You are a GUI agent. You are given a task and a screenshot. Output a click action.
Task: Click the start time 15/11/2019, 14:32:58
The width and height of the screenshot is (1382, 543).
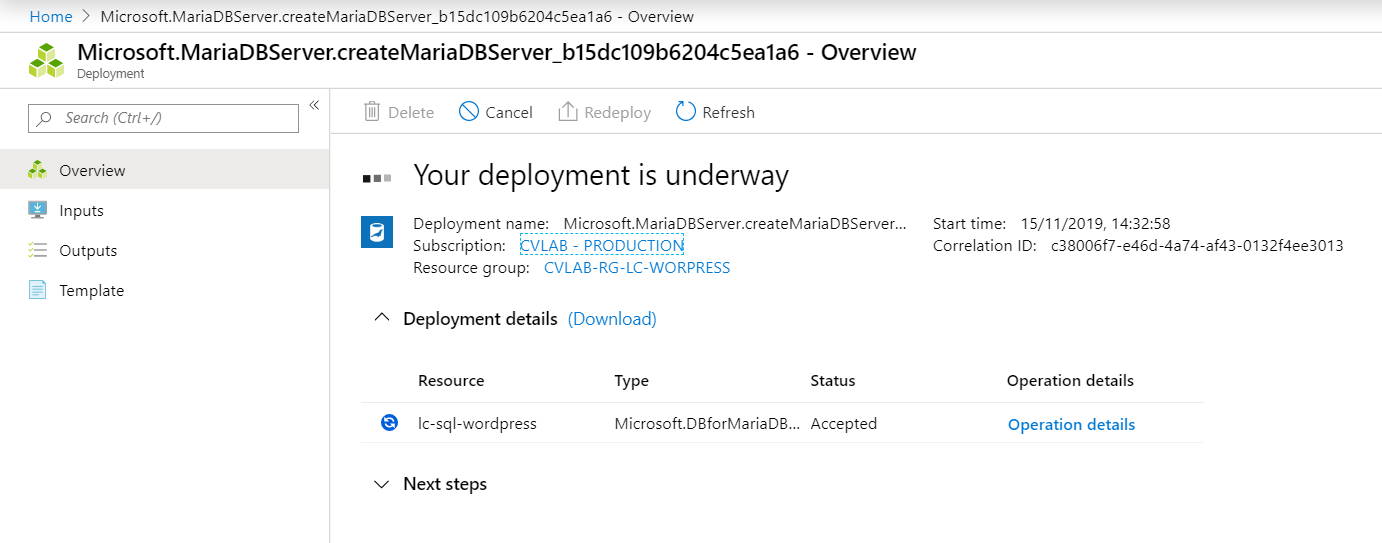1095,223
